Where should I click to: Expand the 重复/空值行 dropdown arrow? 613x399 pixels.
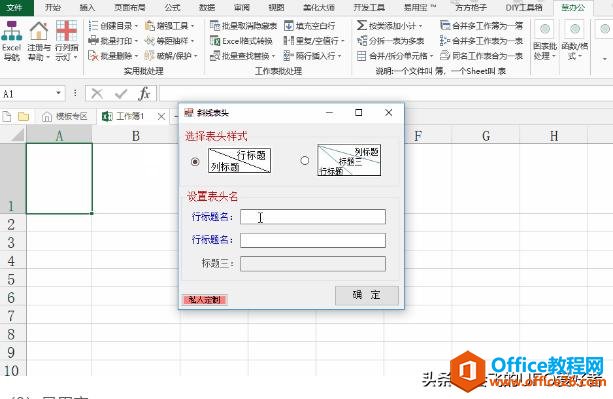342,41
